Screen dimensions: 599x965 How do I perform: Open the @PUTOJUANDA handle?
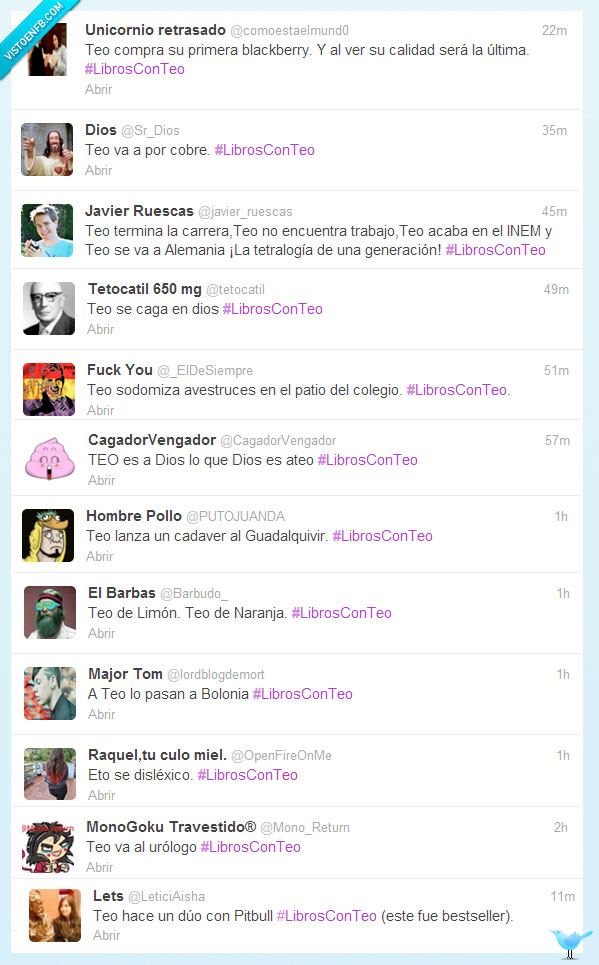pos(236,516)
